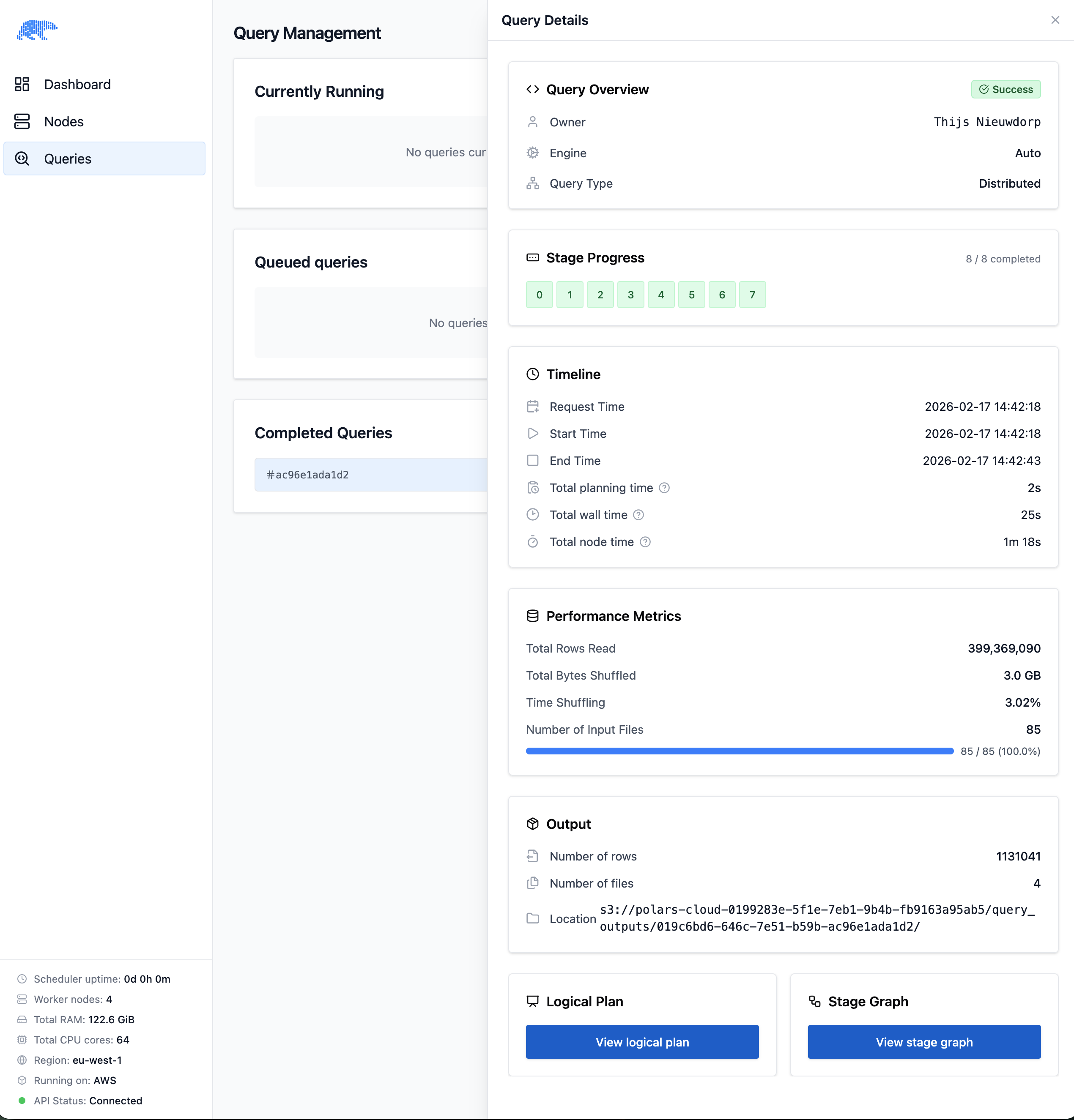Image resolution: width=1074 pixels, height=1120 pixels.
Task: Select stage 4 chip in Stage Progress
Action: tap(661, 294)
